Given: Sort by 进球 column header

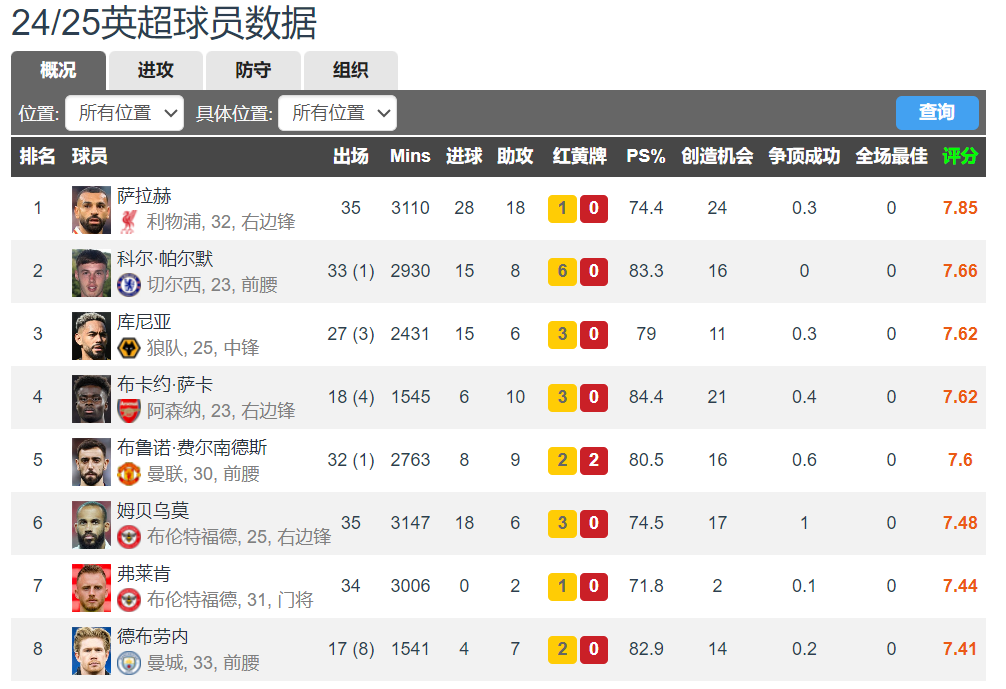Looking at the screenshot, I should (x=464, y=156).
